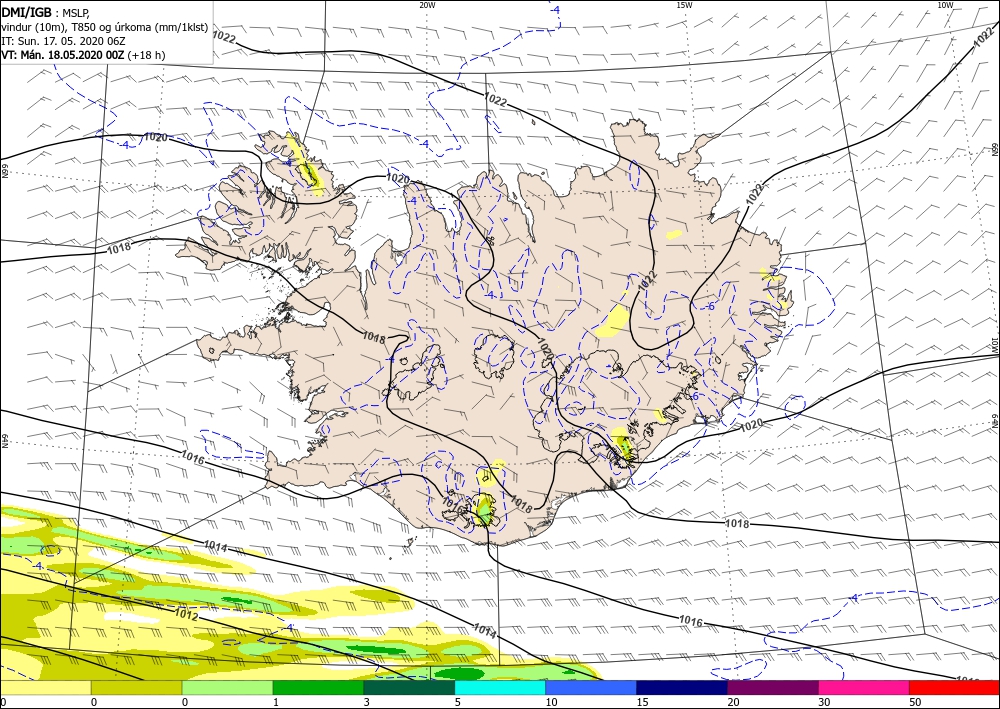Click the 'VT: Mán. 18.05.2020 00Z' valid time
Screen dimensions: 1000x709
point(62,55)
